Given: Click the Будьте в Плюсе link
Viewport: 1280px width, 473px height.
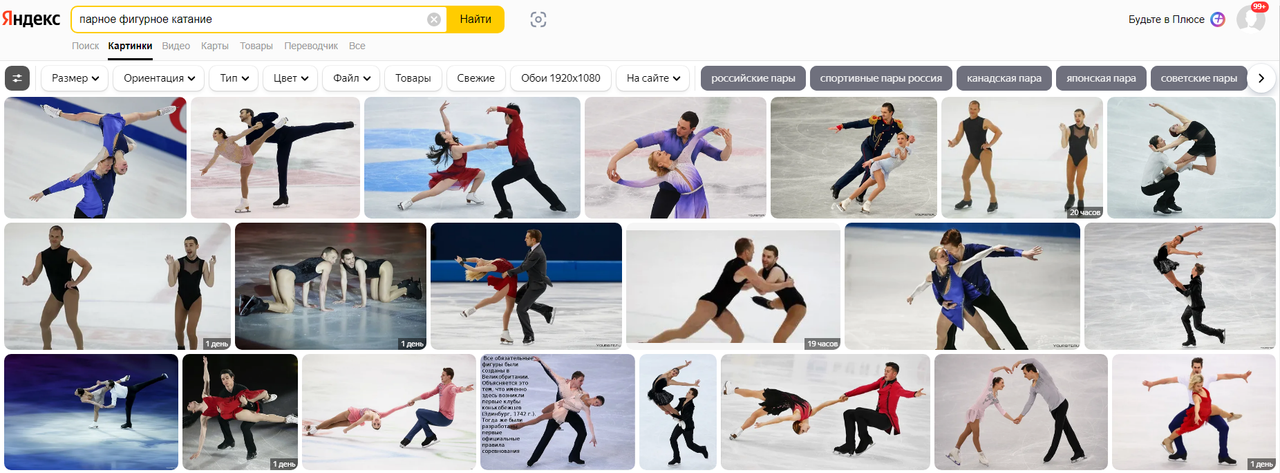Looking at the screenshot, I should pos(1166,19).
